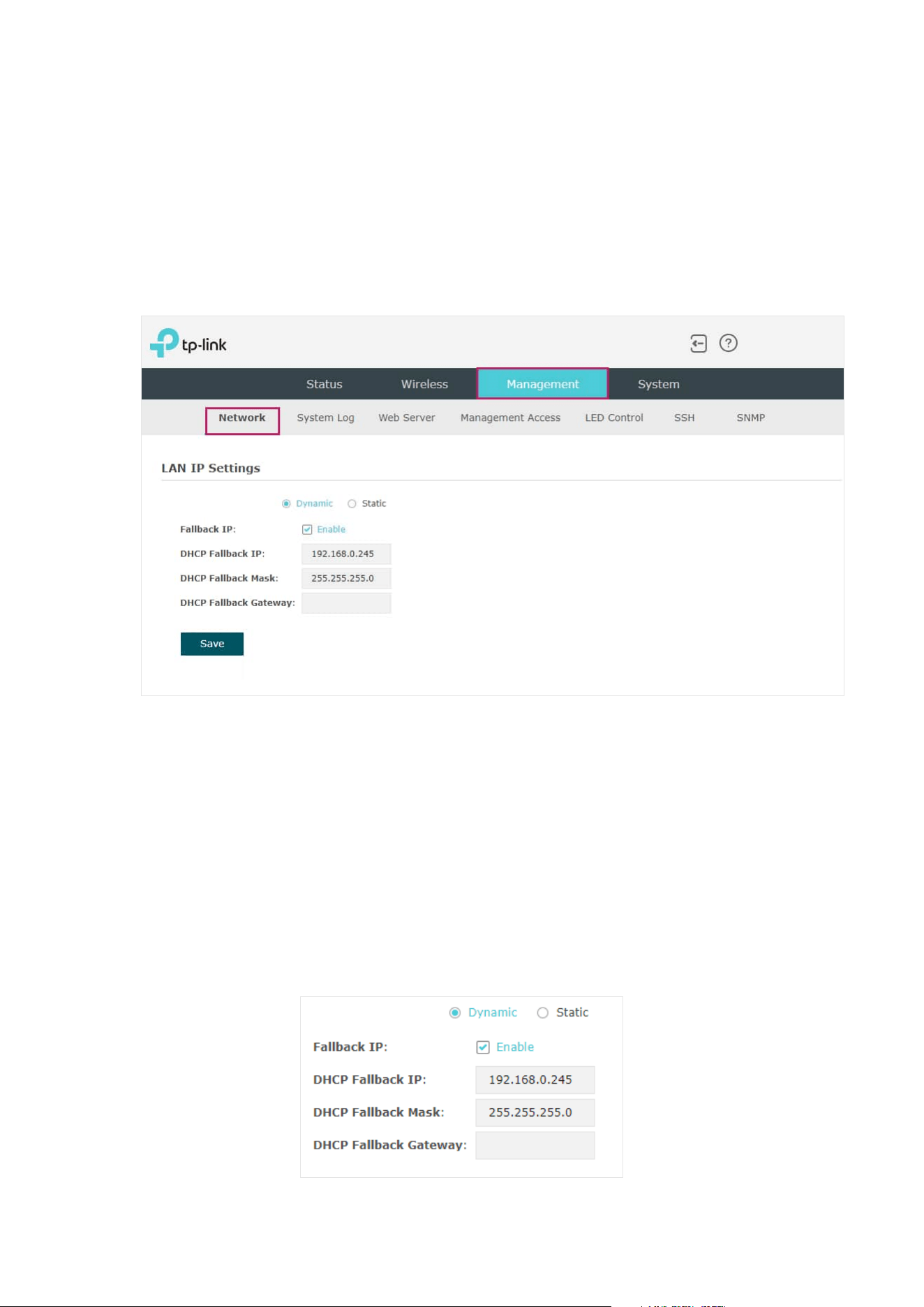The width and height of the screenshot is (924, 1307).
Task: Click the logout icon in header
Action: pyautogui.click(x=698, y=344)
